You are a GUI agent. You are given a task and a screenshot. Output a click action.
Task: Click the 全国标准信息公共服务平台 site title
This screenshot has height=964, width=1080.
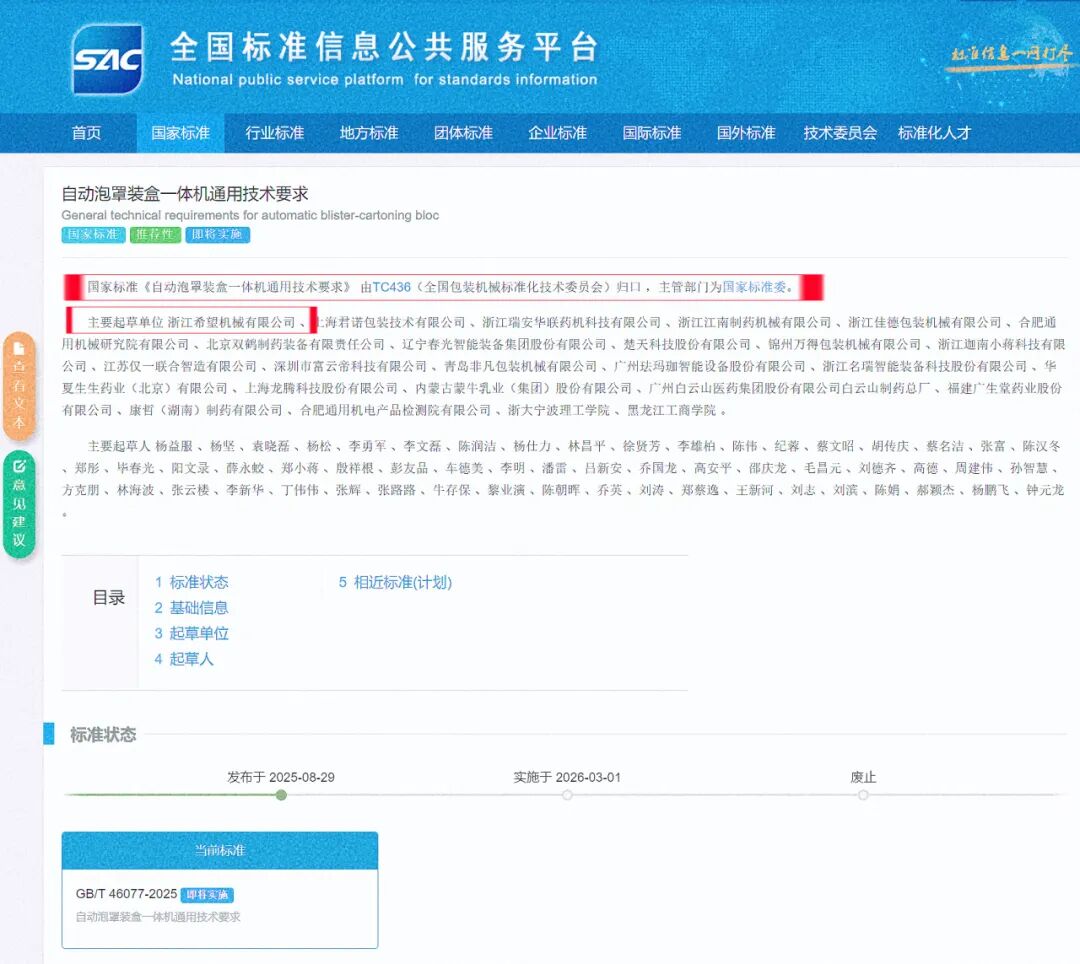point(384,47)
